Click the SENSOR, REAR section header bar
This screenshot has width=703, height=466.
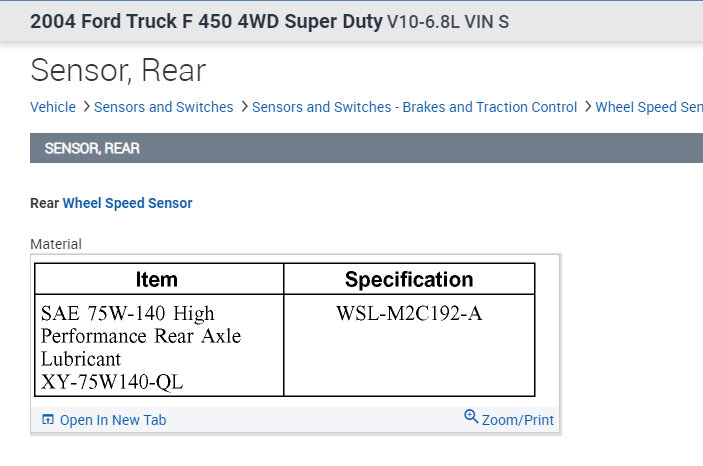coord(366,148)
